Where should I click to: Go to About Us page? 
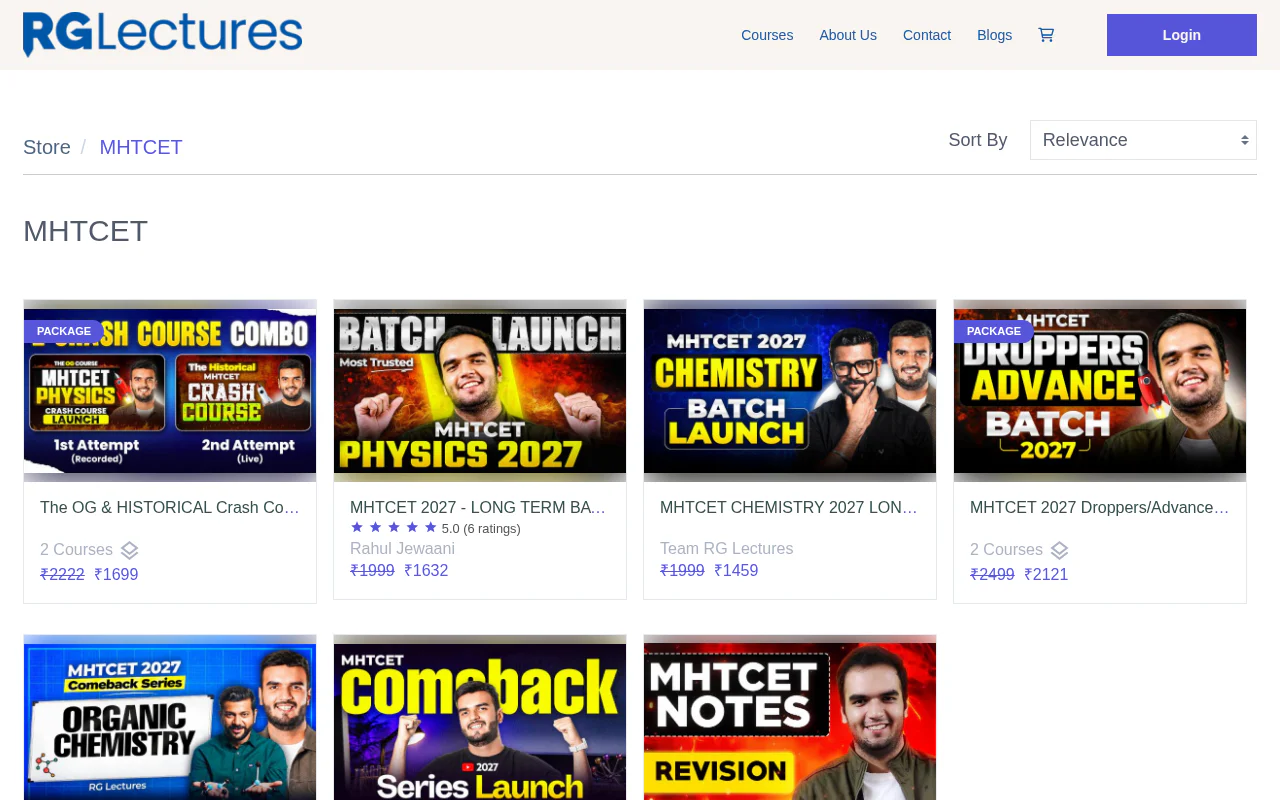pyautogui.click(x=848, y=35)
